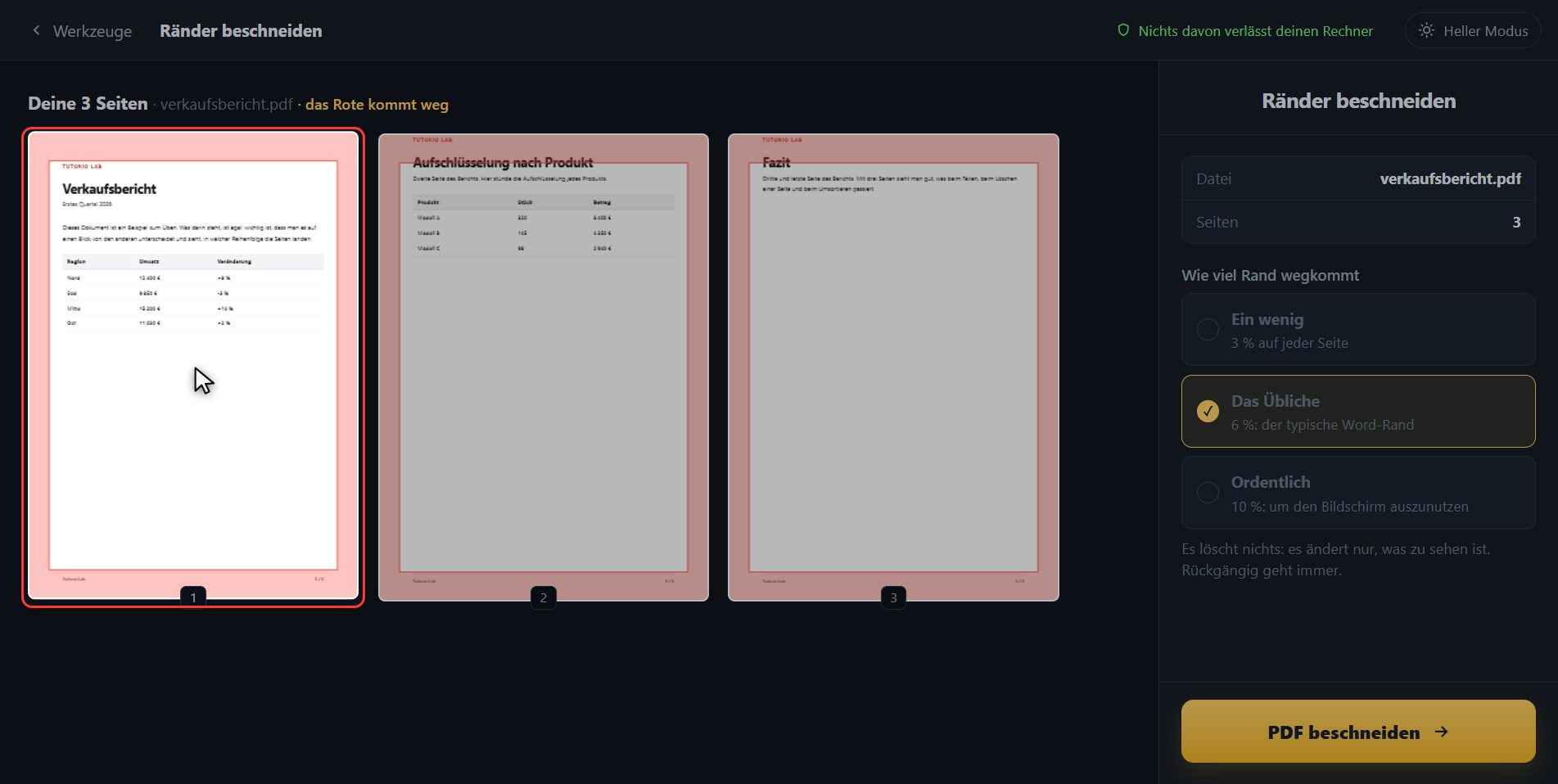Click the back chevron next to Werkzeuge
The width and height of the screenshot is (1558, 784).
pos(36,30)
